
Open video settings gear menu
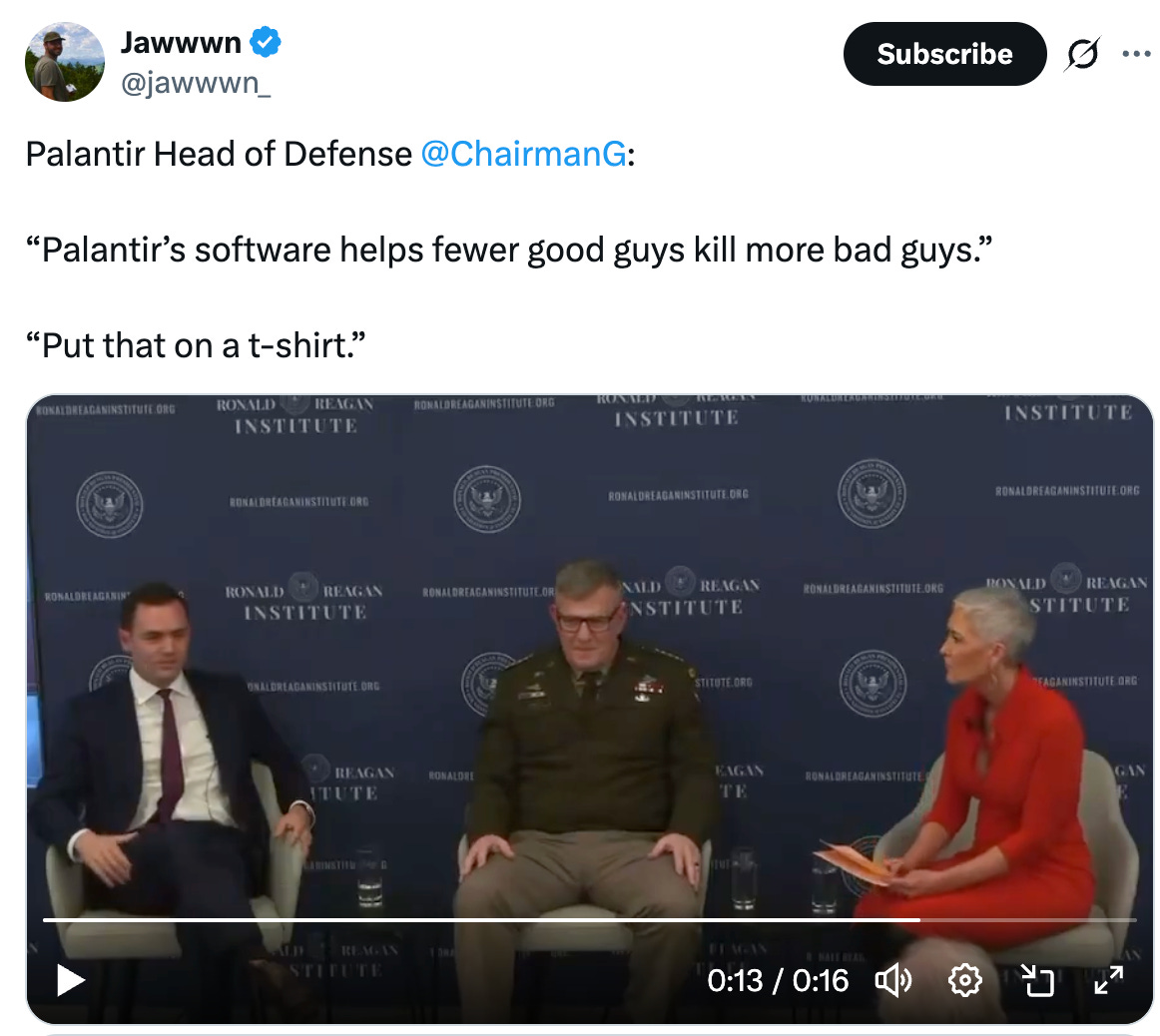[x=964, y=980]
